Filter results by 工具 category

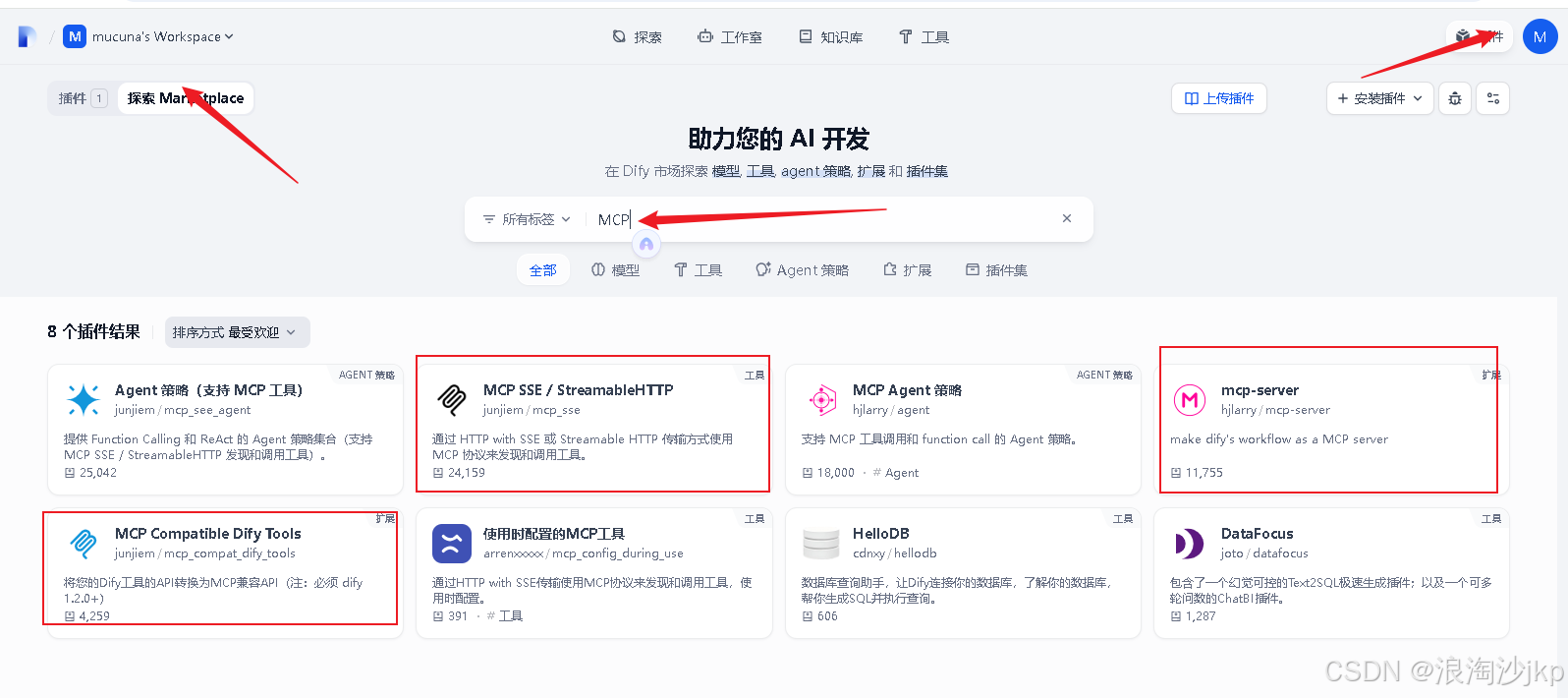click(699, 269)
